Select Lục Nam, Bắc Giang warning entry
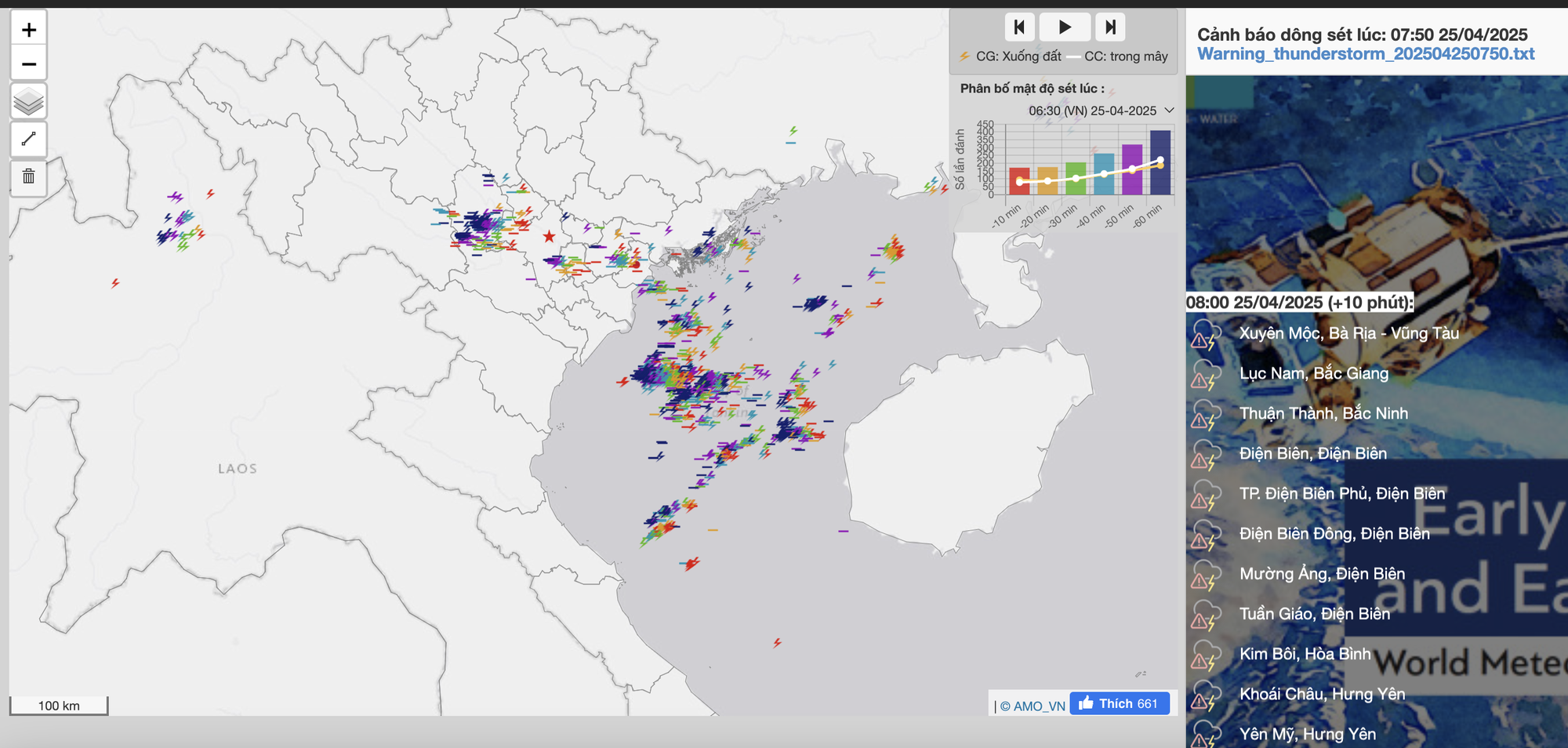Image resolution: width=1568 pixels, height=748 pixels. coord(1313,373)
